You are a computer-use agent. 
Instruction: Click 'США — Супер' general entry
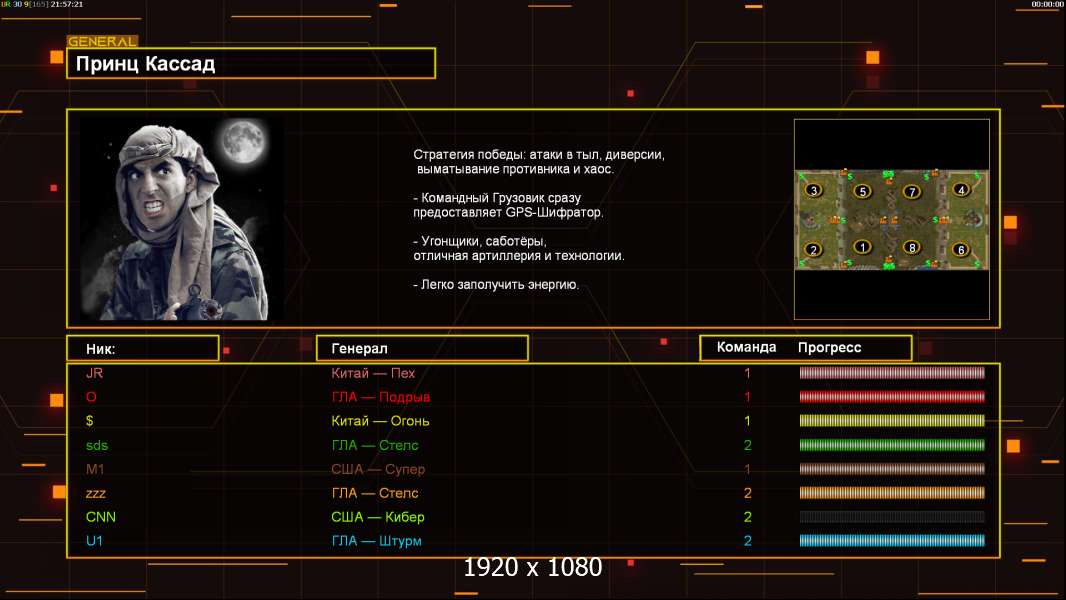[x=377, y=469]
